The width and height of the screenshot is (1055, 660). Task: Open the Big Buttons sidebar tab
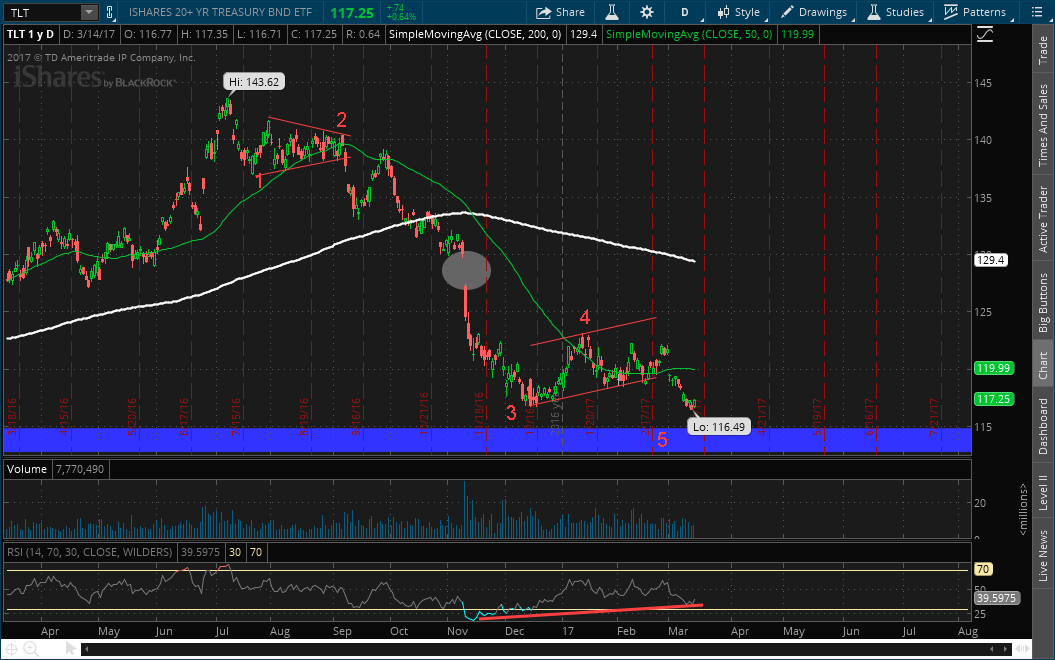click(x=1043, y=303)
